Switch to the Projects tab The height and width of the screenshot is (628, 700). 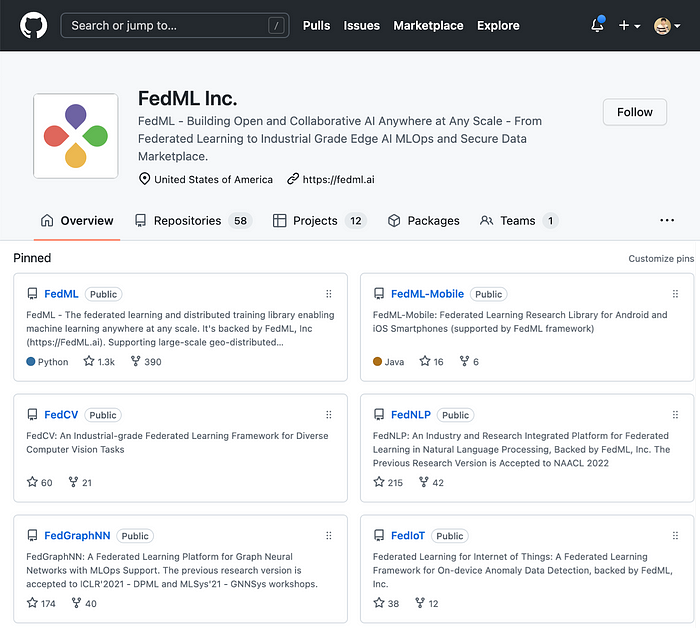pos(320,220)
